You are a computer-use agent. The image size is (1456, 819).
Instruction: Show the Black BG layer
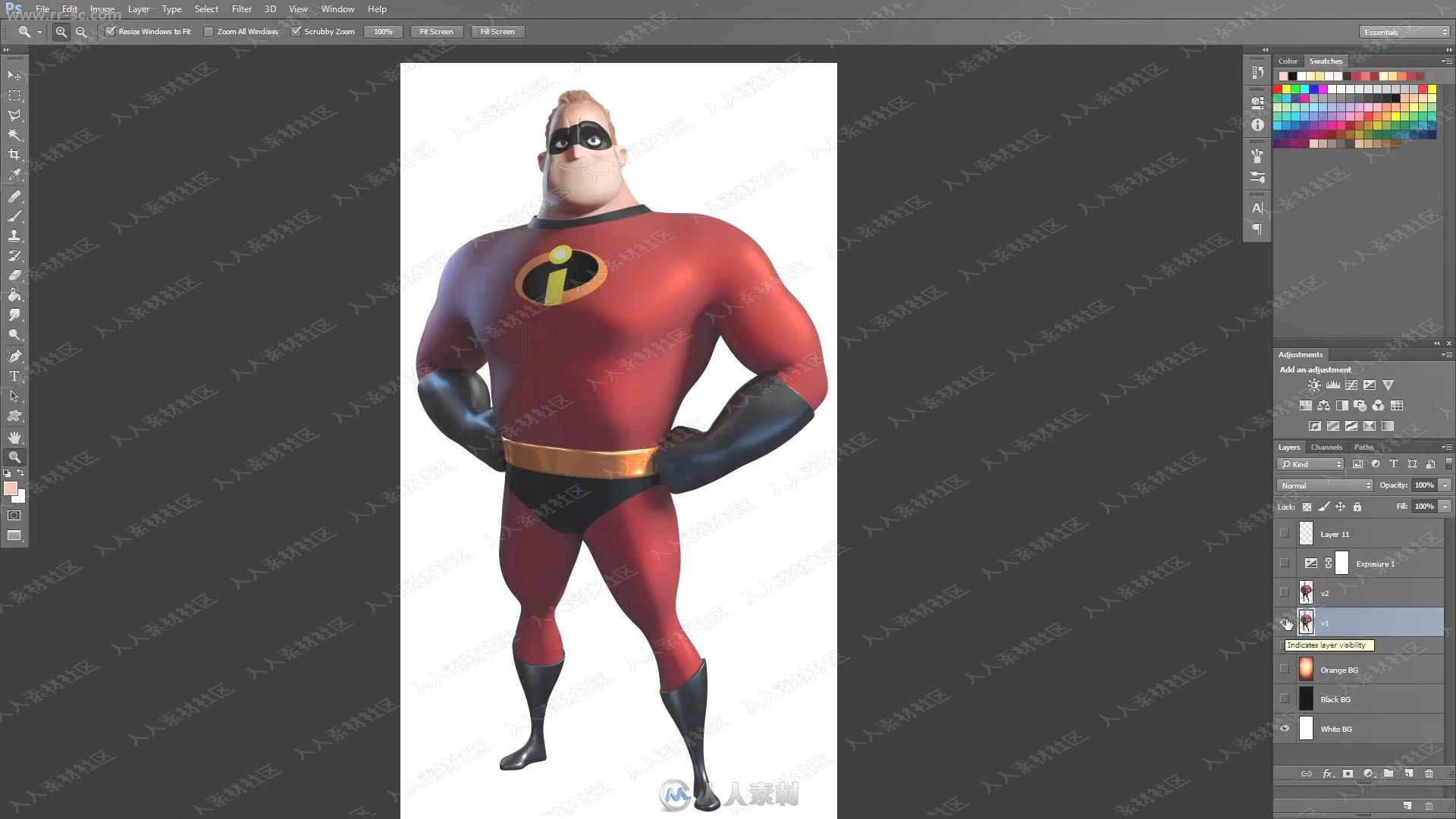1284,699
